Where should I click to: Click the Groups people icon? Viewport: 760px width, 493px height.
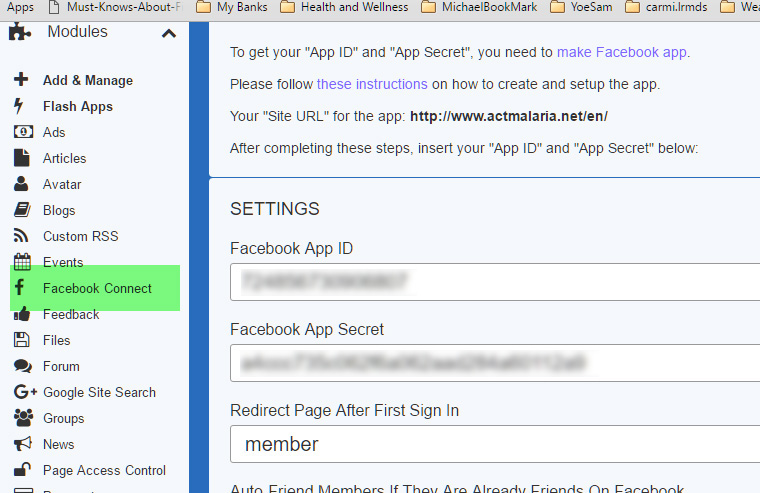tap(22, 418)
